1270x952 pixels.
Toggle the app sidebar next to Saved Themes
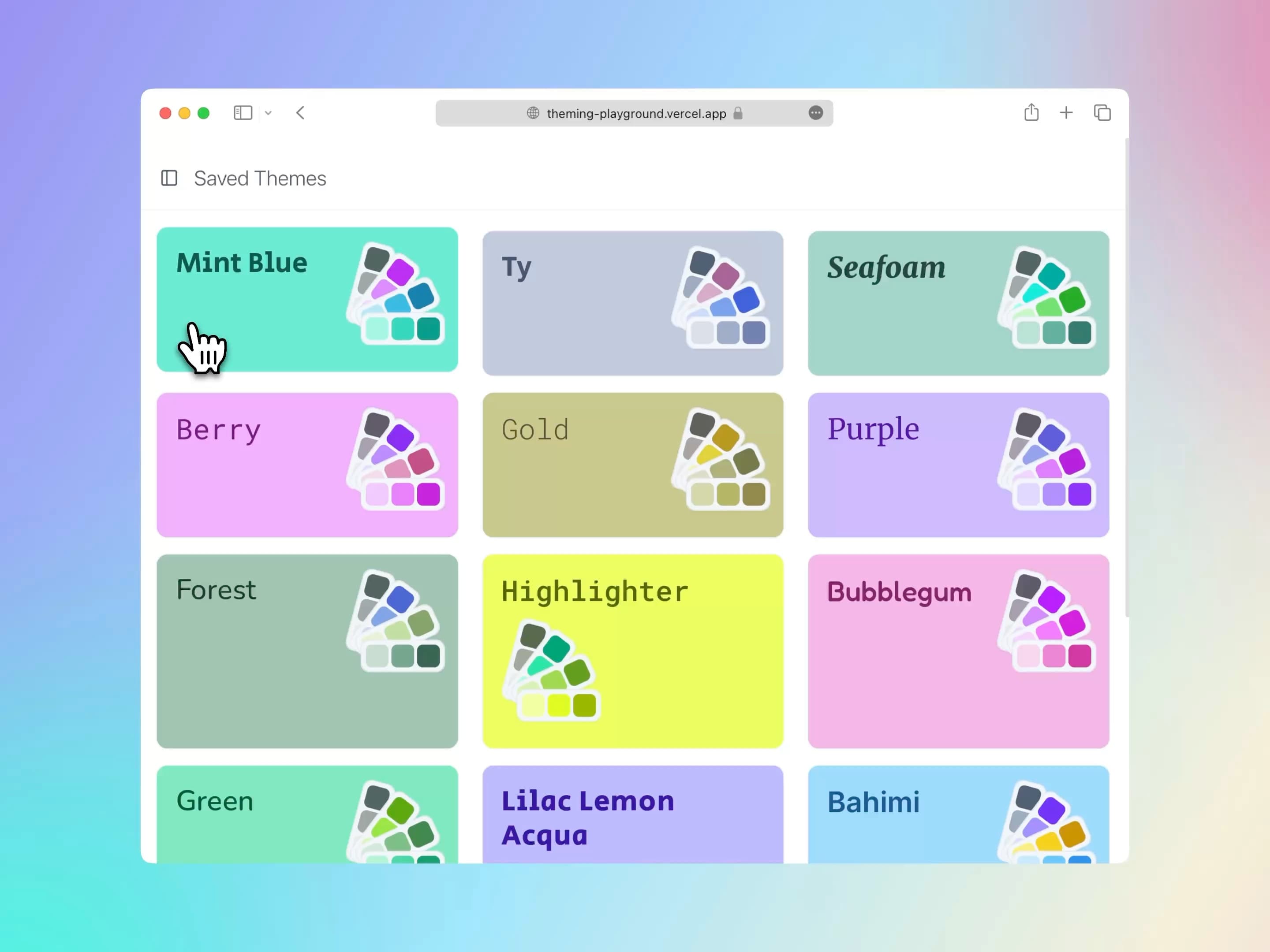click(169, 178)
